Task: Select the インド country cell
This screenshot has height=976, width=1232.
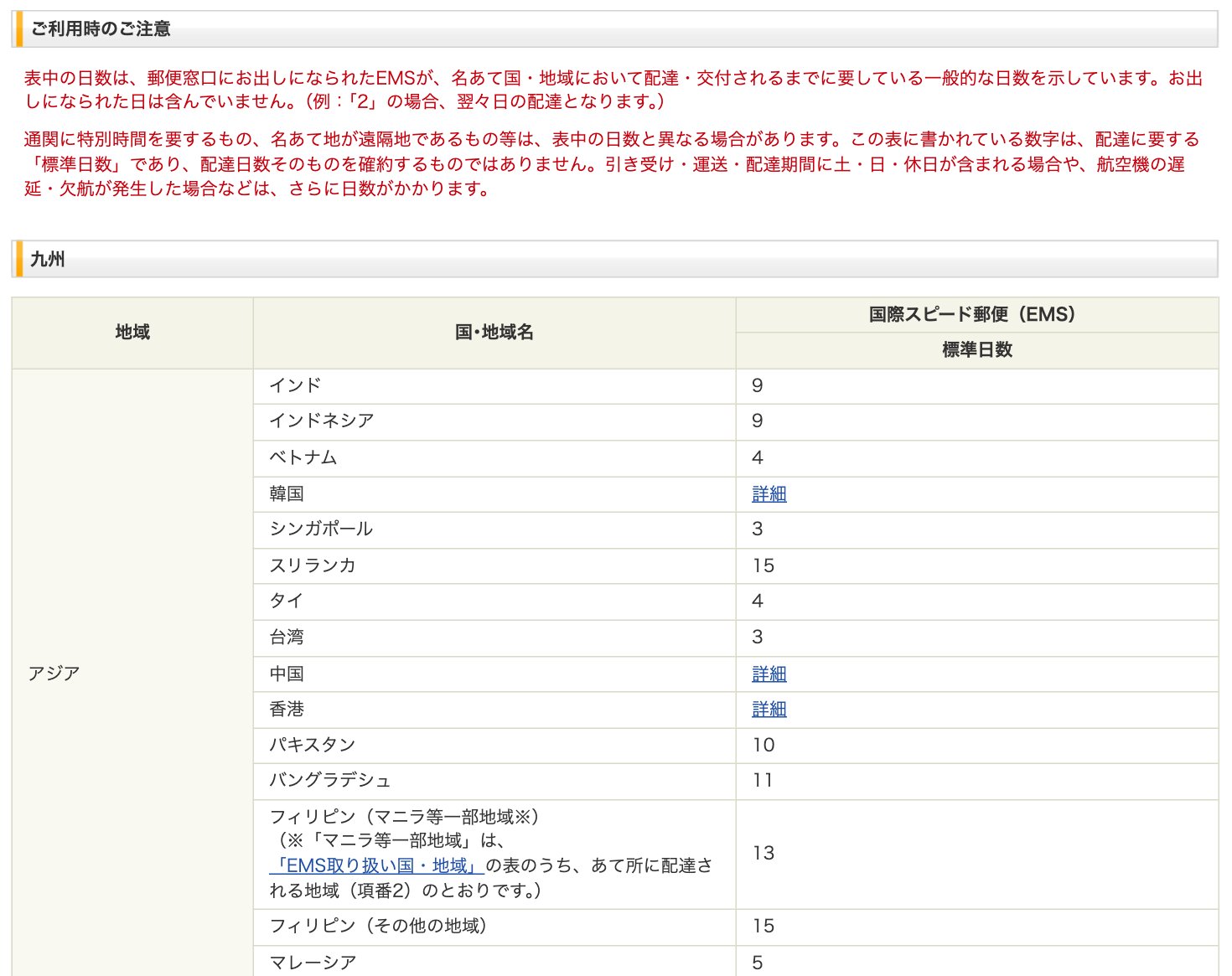Action: click(494, 386)
